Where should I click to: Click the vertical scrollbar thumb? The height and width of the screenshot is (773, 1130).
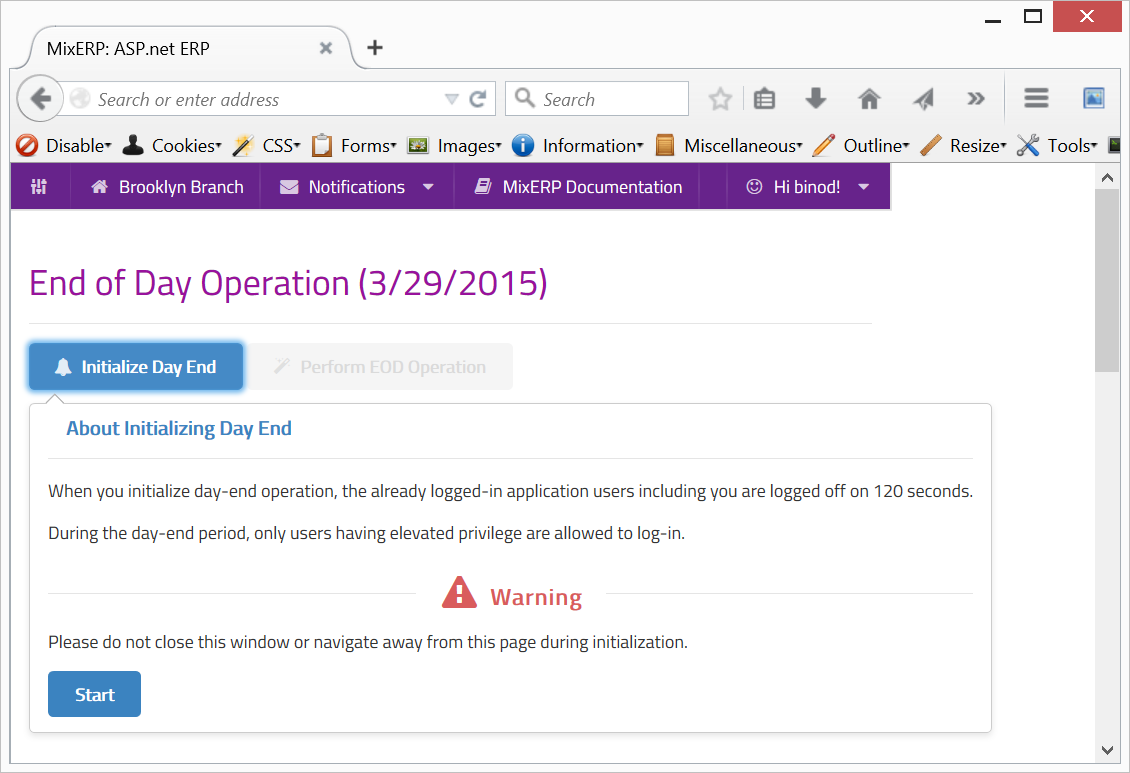coord(1107,280)
